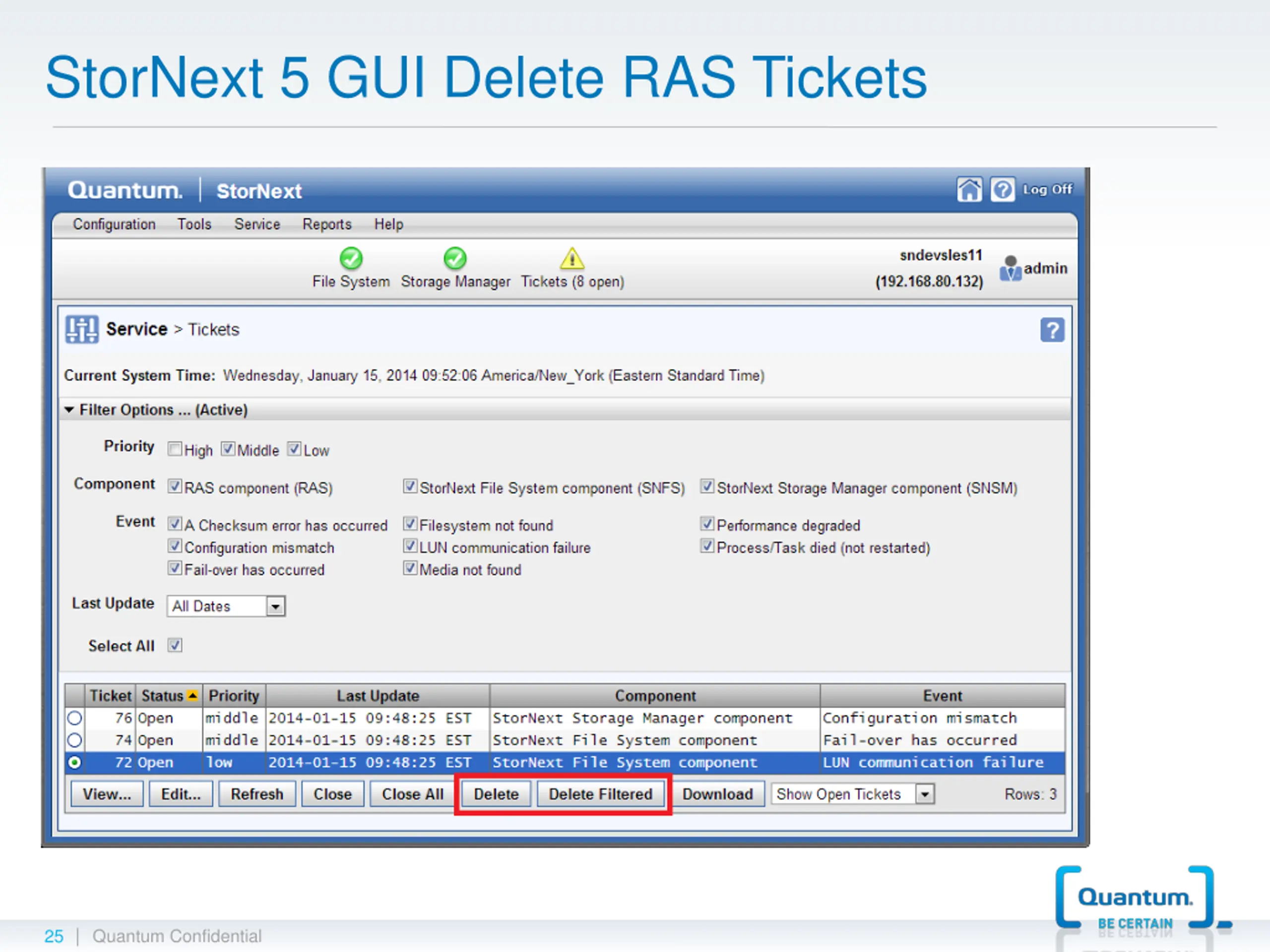Uncheck Configuration mismatch event filter
Image resolution: width=1270 pixels, height=952 pixels.
[x=175, y=546]
